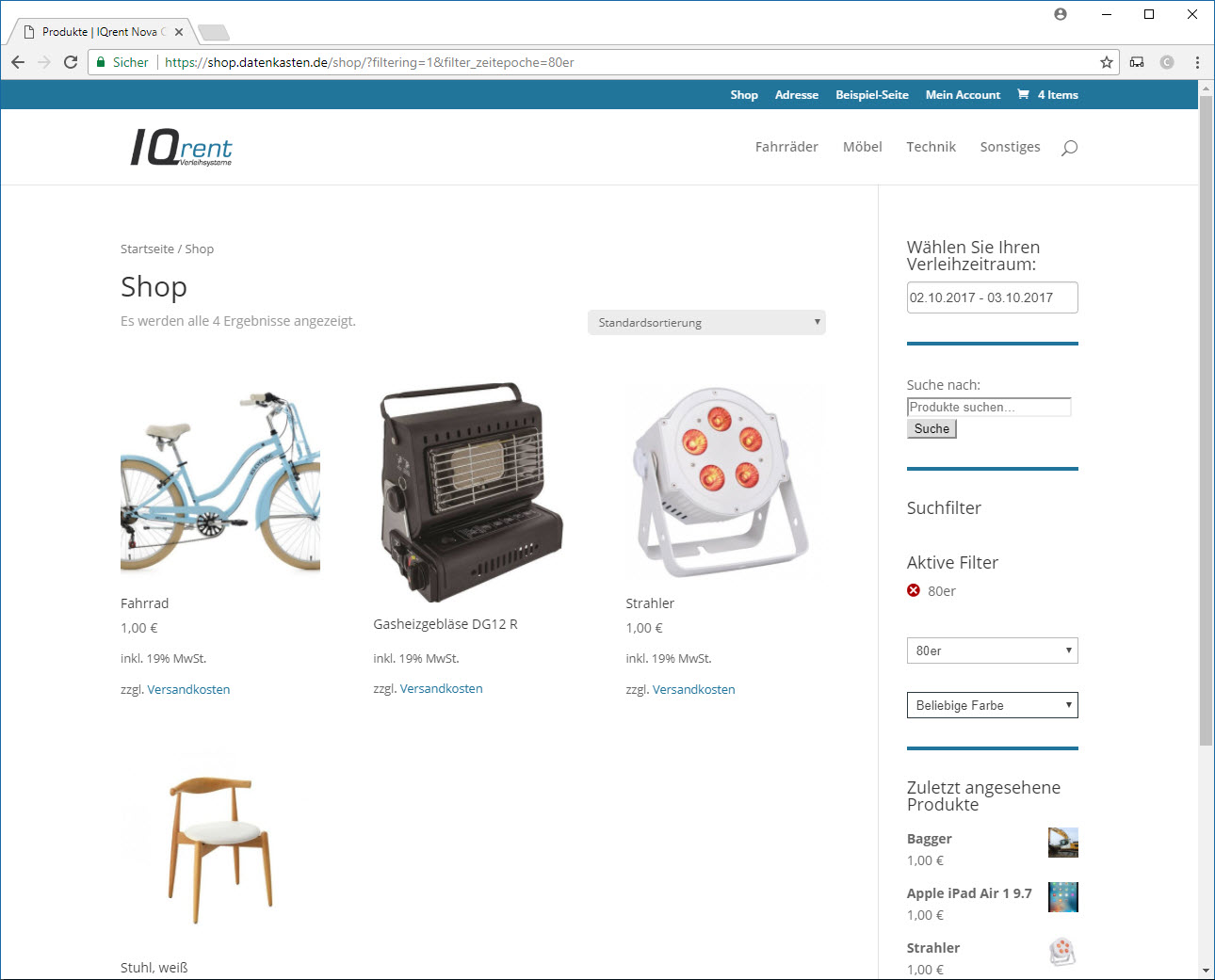Open the rental date range field
The image size is (1215, 980).
coord(992,297)
